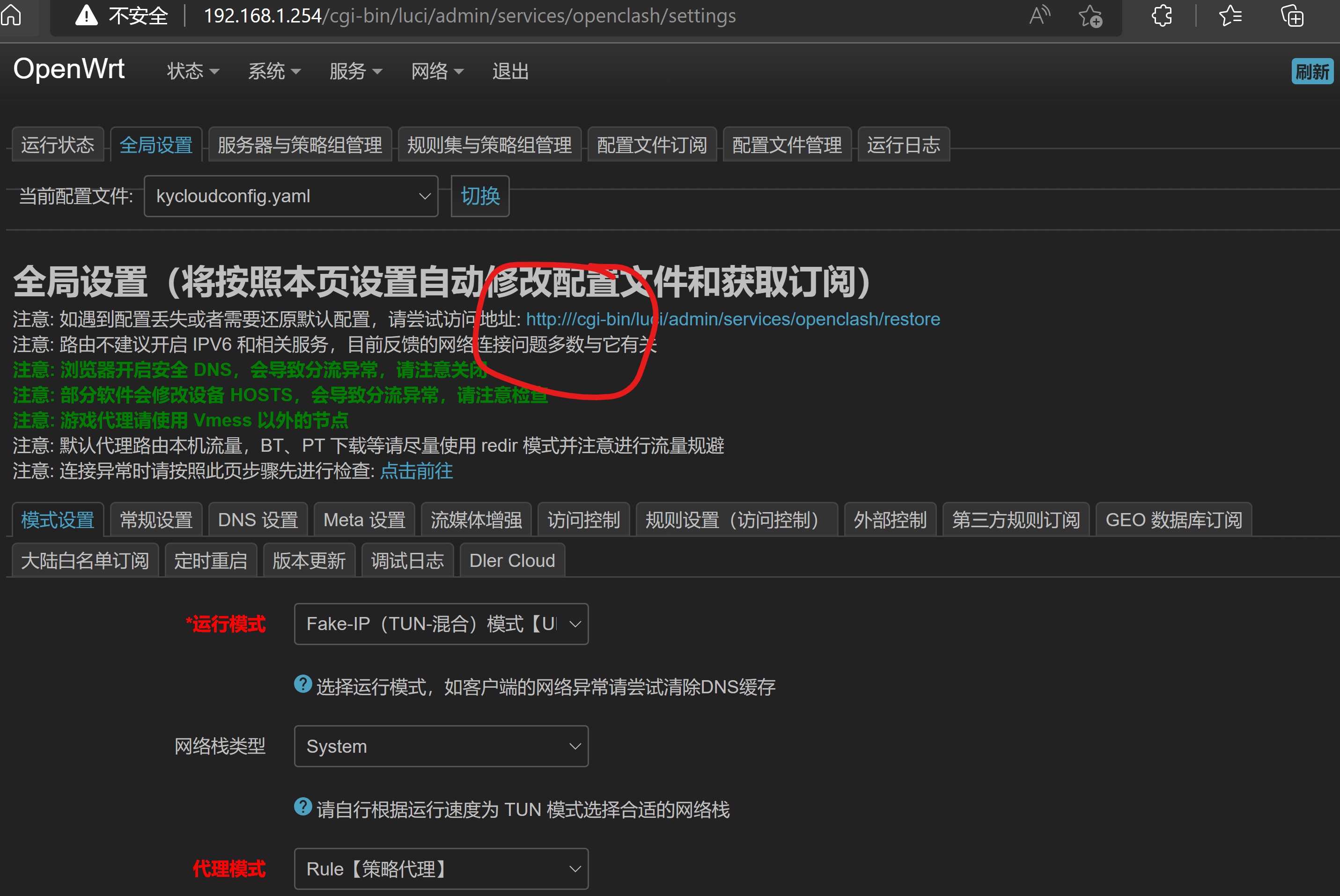The height and width of the screenshot is (896, 1340).
Task: Click the browser home icon
Action: [11, 15]
